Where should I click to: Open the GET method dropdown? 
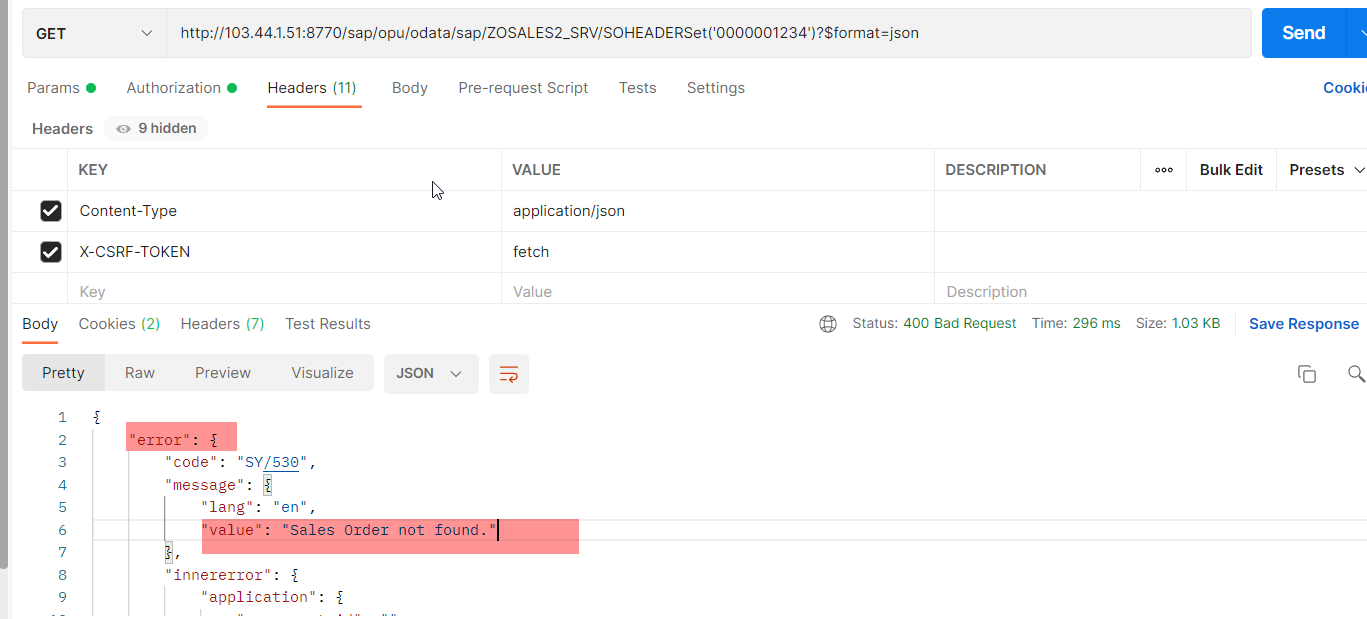[x=94, y=33]
